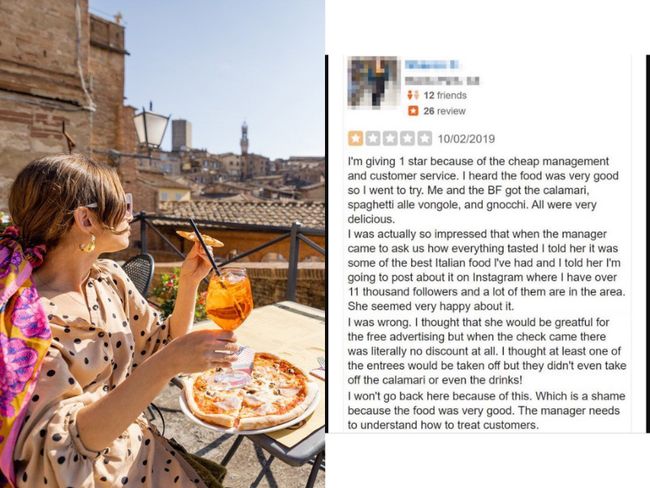Open the 26 review count link

444,111
